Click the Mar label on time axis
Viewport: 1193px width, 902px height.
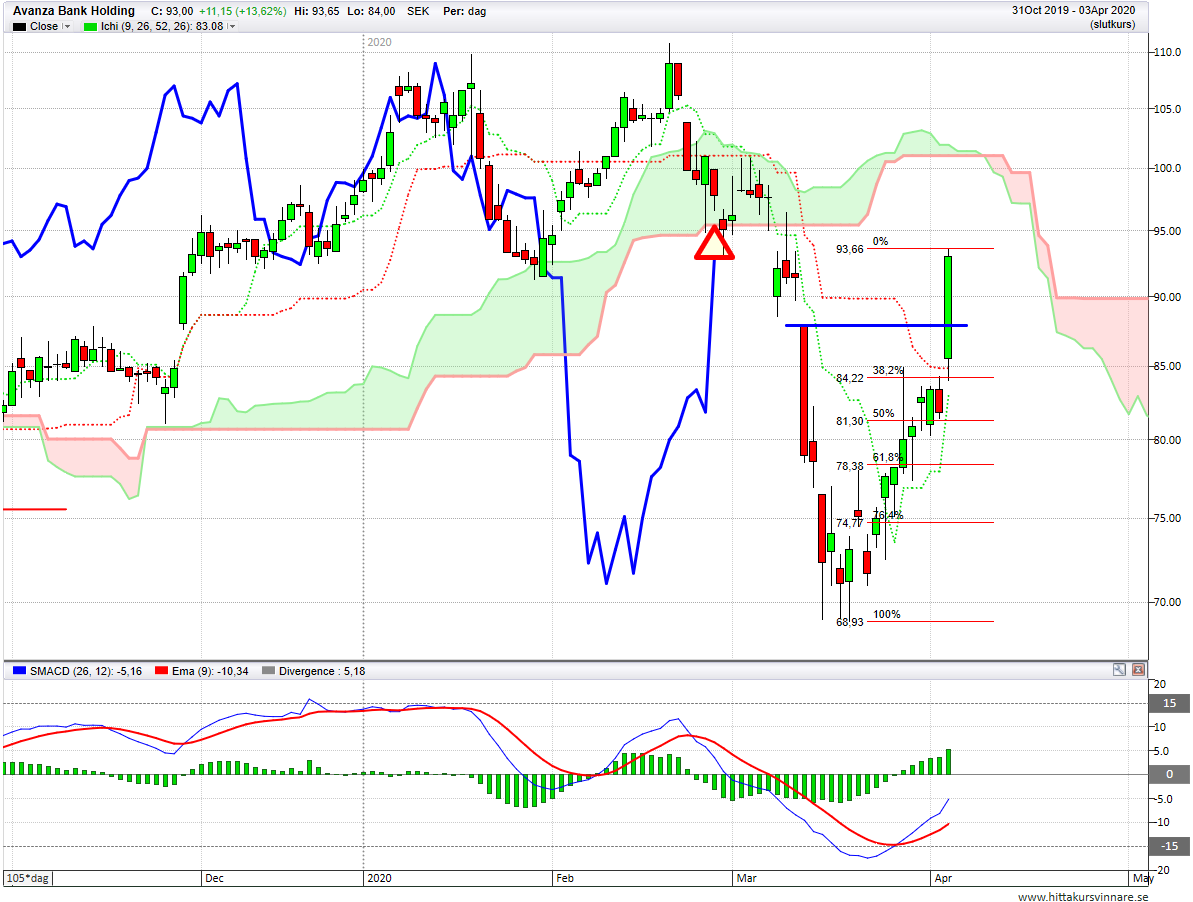(746, 878)
